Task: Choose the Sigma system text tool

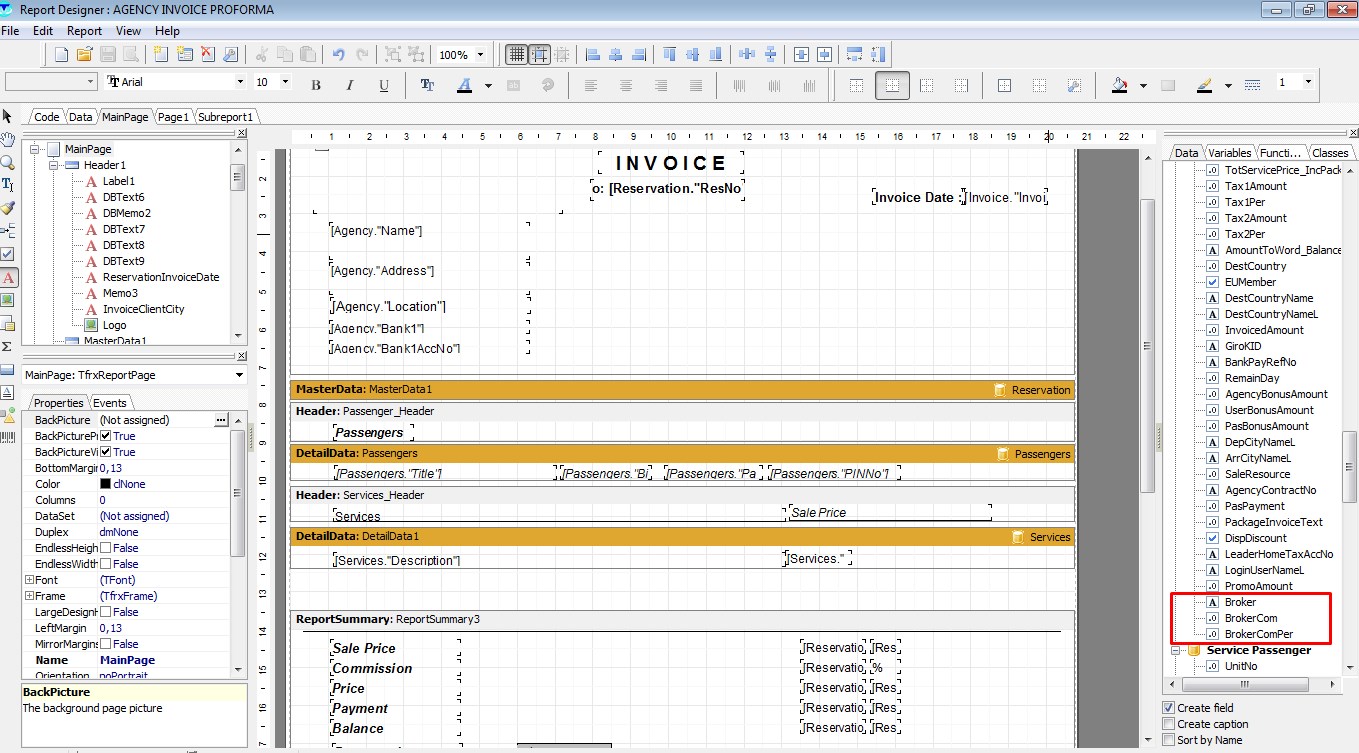Action: [x=8, y=346]
